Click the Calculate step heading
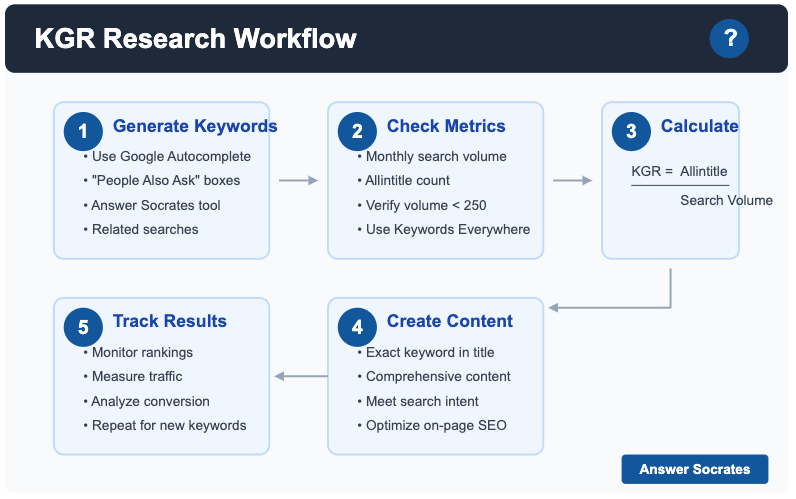Viewport: 796px width, 499px height. pos(699,126)
